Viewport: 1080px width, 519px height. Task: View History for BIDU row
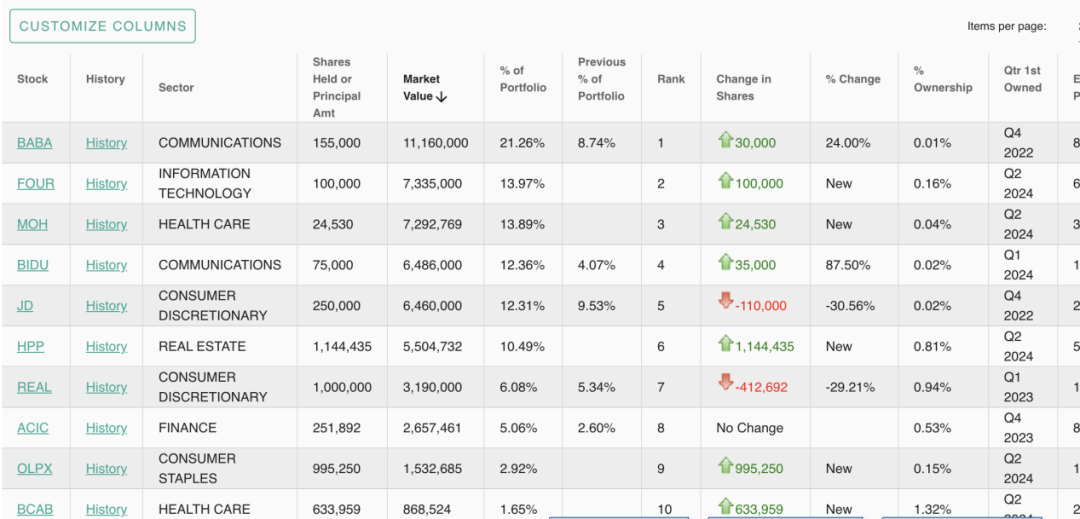click(x=107, y=265)
